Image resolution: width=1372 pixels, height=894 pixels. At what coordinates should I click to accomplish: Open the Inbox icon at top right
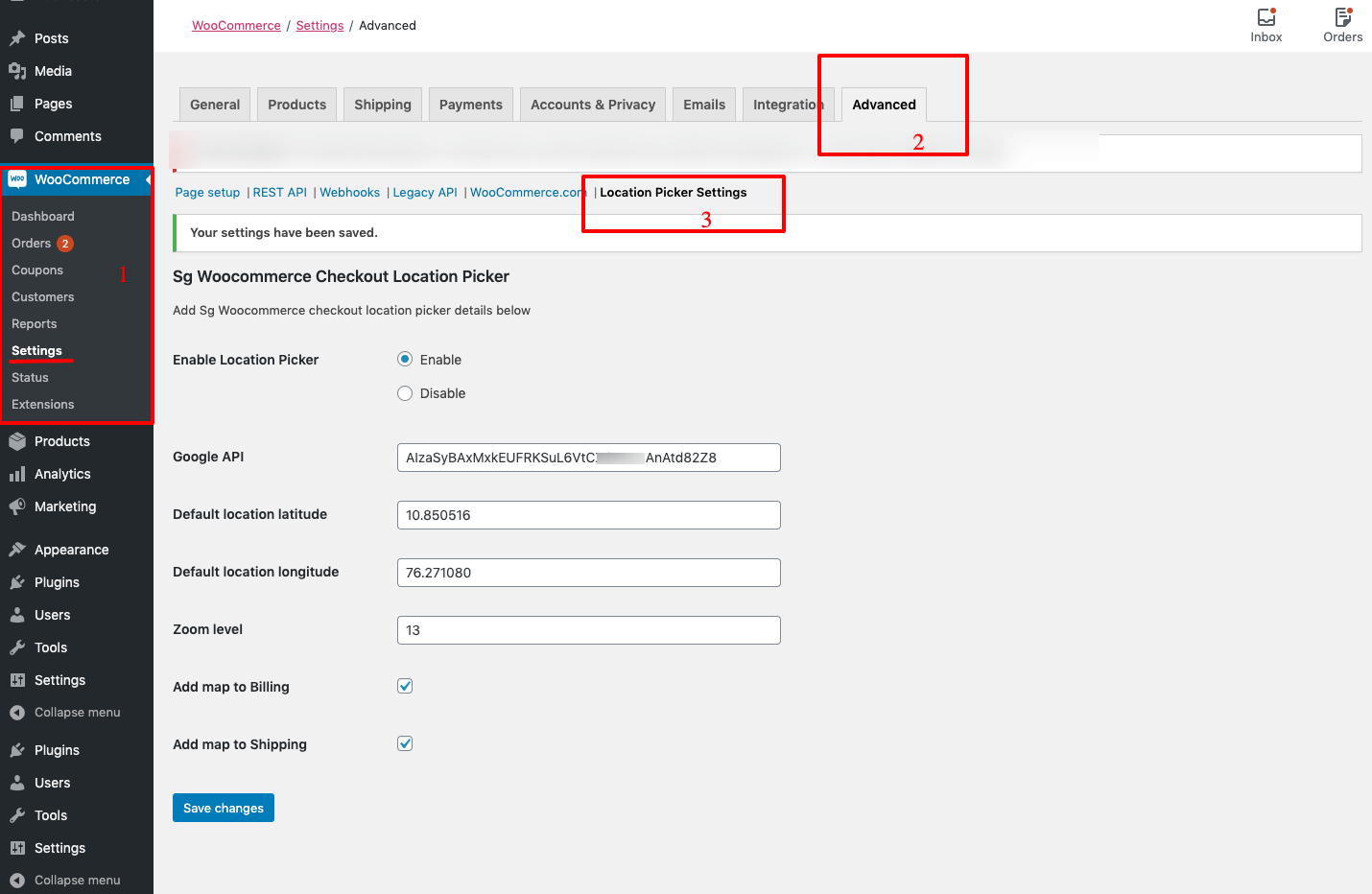click(1266, 17)
